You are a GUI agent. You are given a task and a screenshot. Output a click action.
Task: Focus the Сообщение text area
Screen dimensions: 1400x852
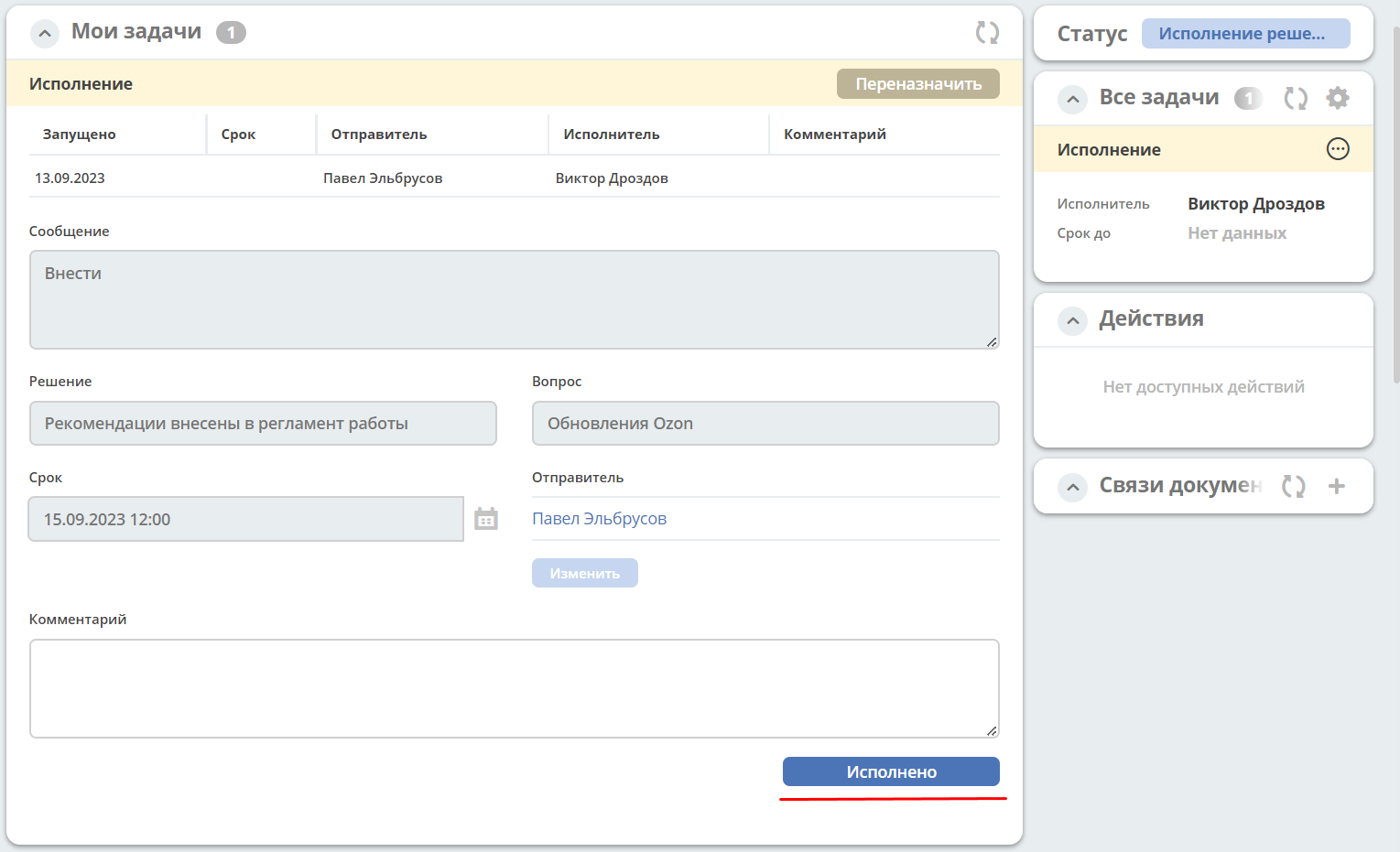coord(515,300)
